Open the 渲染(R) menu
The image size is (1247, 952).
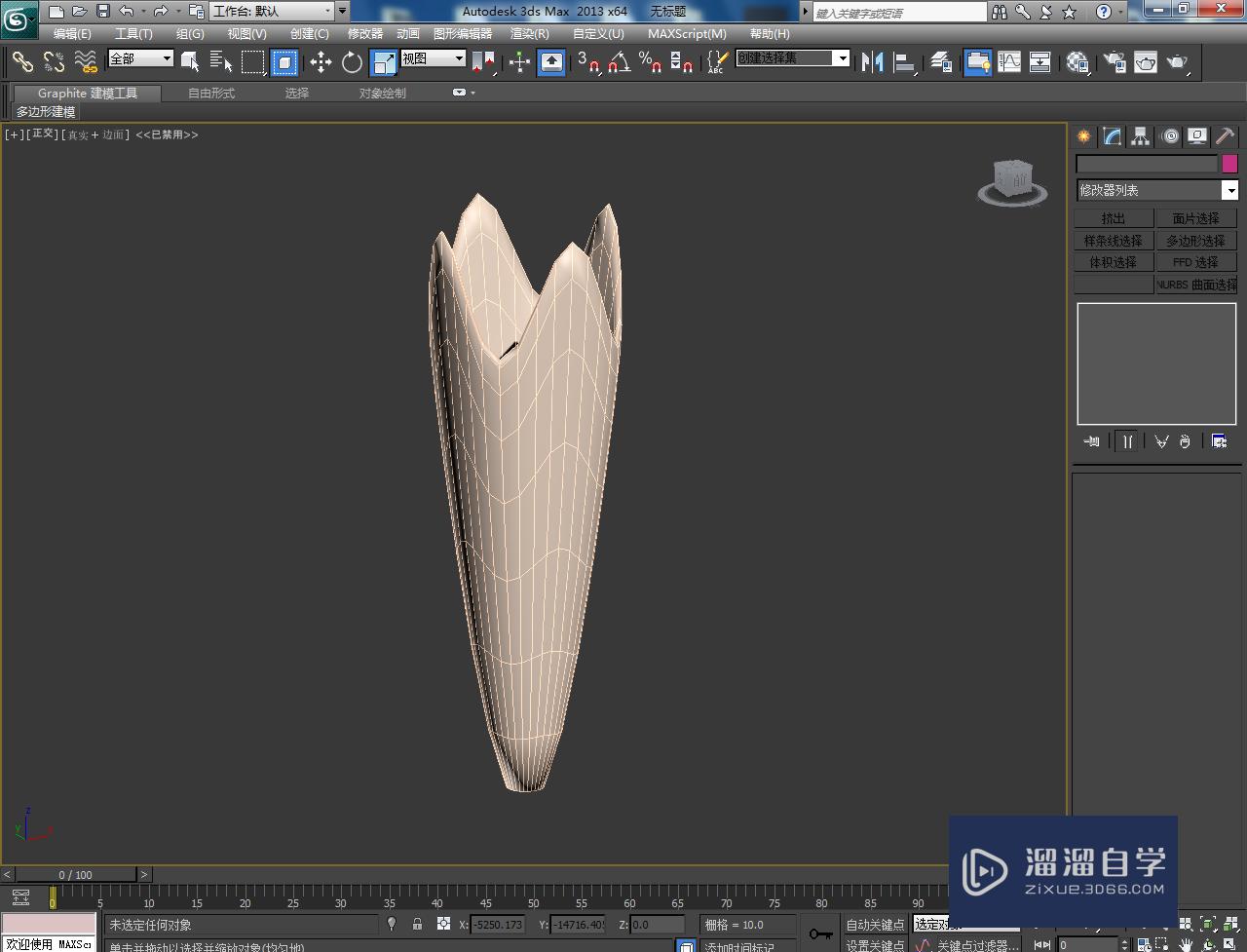tap(530, 34)
